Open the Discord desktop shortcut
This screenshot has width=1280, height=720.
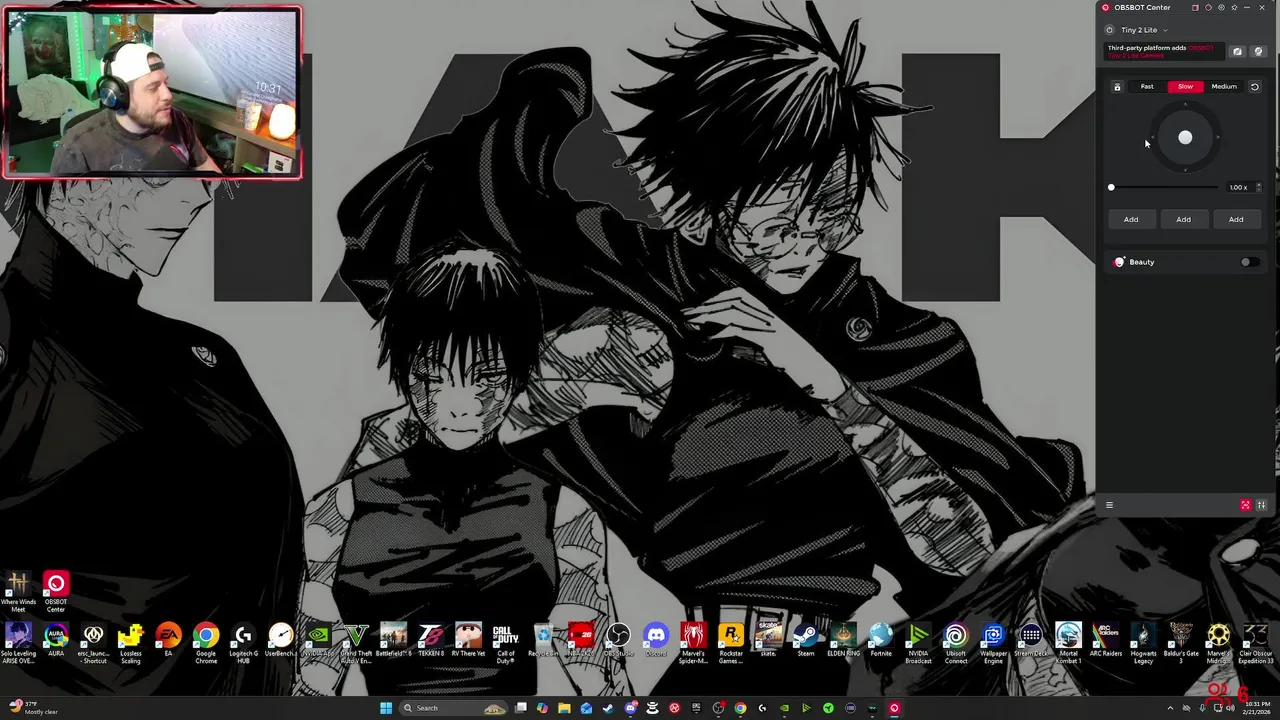656,640
